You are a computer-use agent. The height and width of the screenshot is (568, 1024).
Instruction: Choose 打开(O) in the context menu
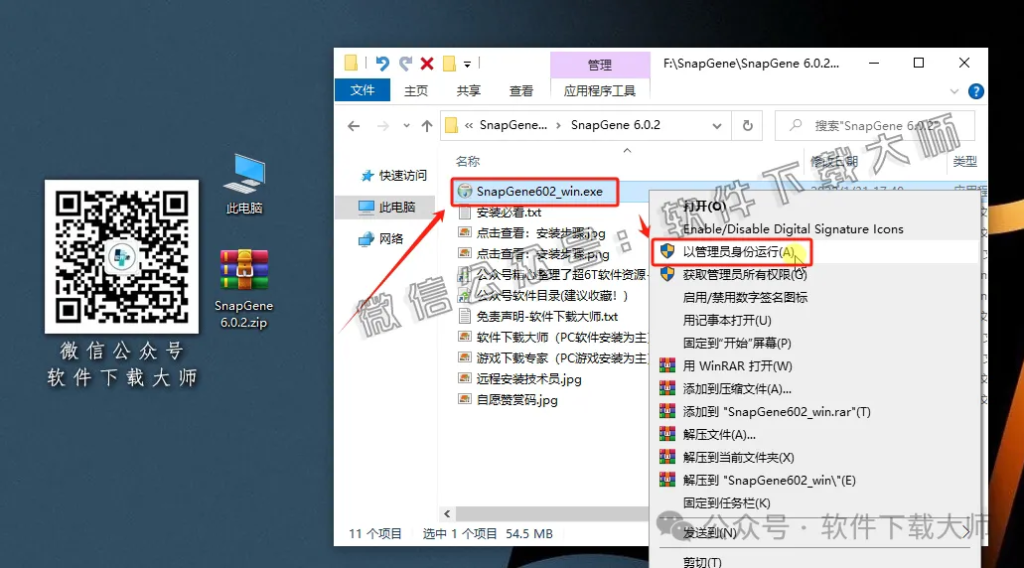coord(704,206)
